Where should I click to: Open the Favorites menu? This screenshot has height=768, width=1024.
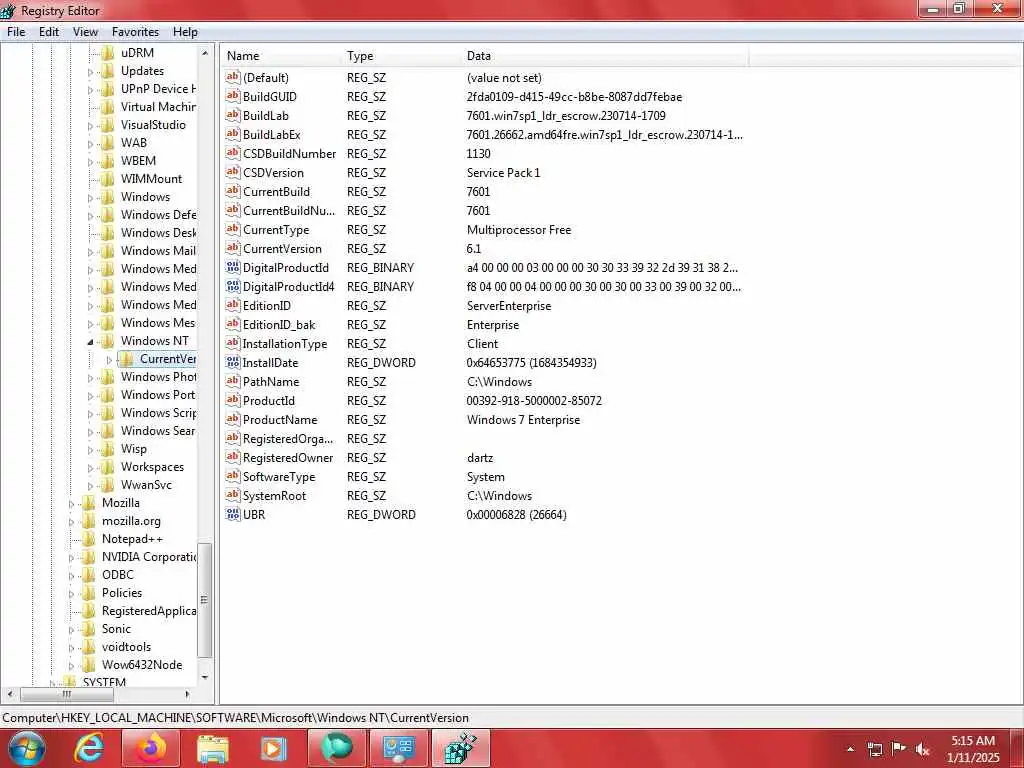pos(135,31)
